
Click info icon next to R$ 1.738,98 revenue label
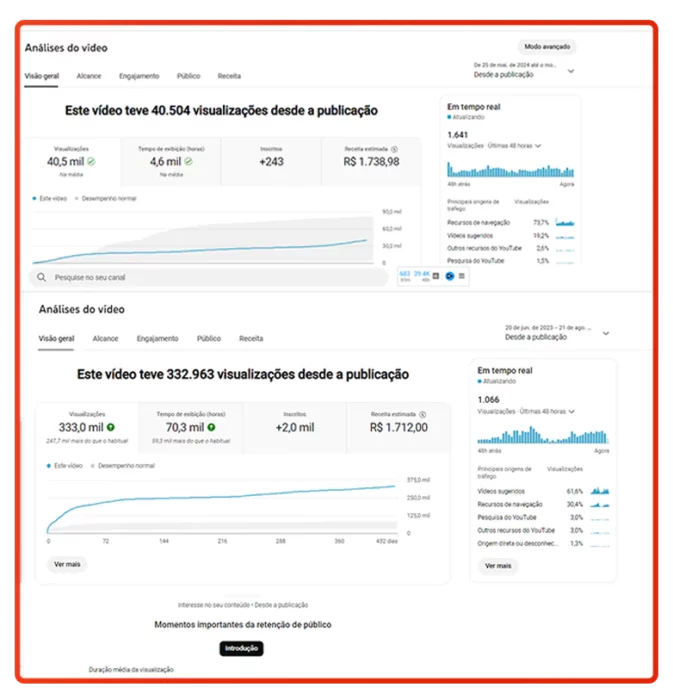pos(395,148)
